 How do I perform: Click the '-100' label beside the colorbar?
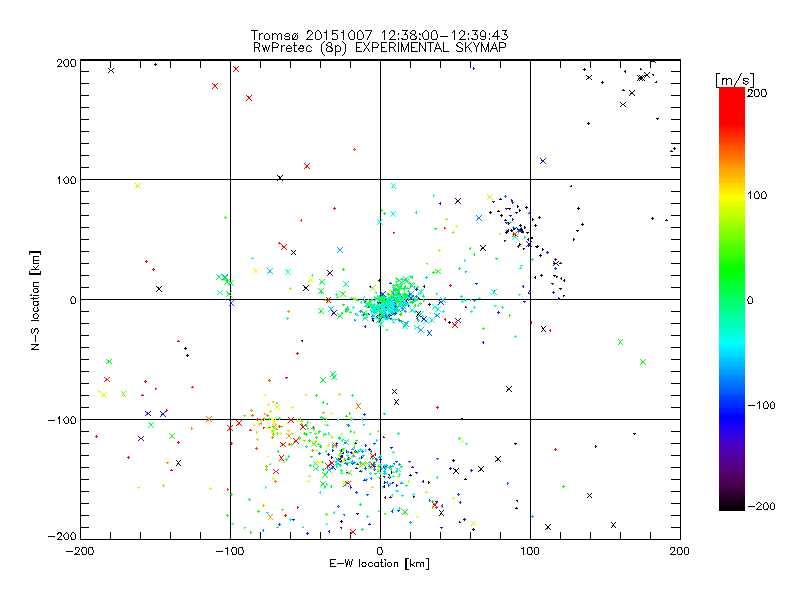[761, 406]
